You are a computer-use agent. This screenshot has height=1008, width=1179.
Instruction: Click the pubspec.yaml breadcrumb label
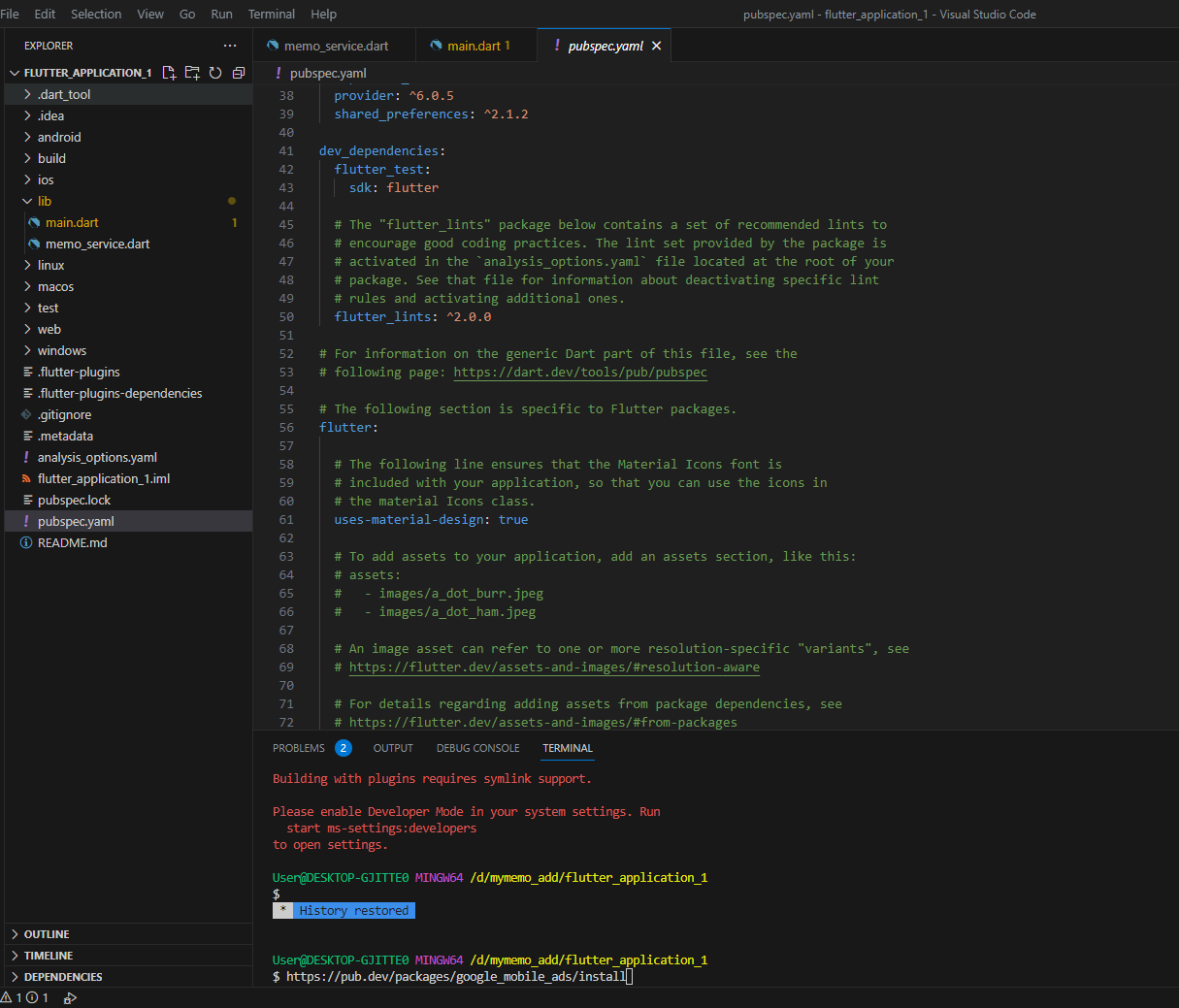[x=328, y=73]
